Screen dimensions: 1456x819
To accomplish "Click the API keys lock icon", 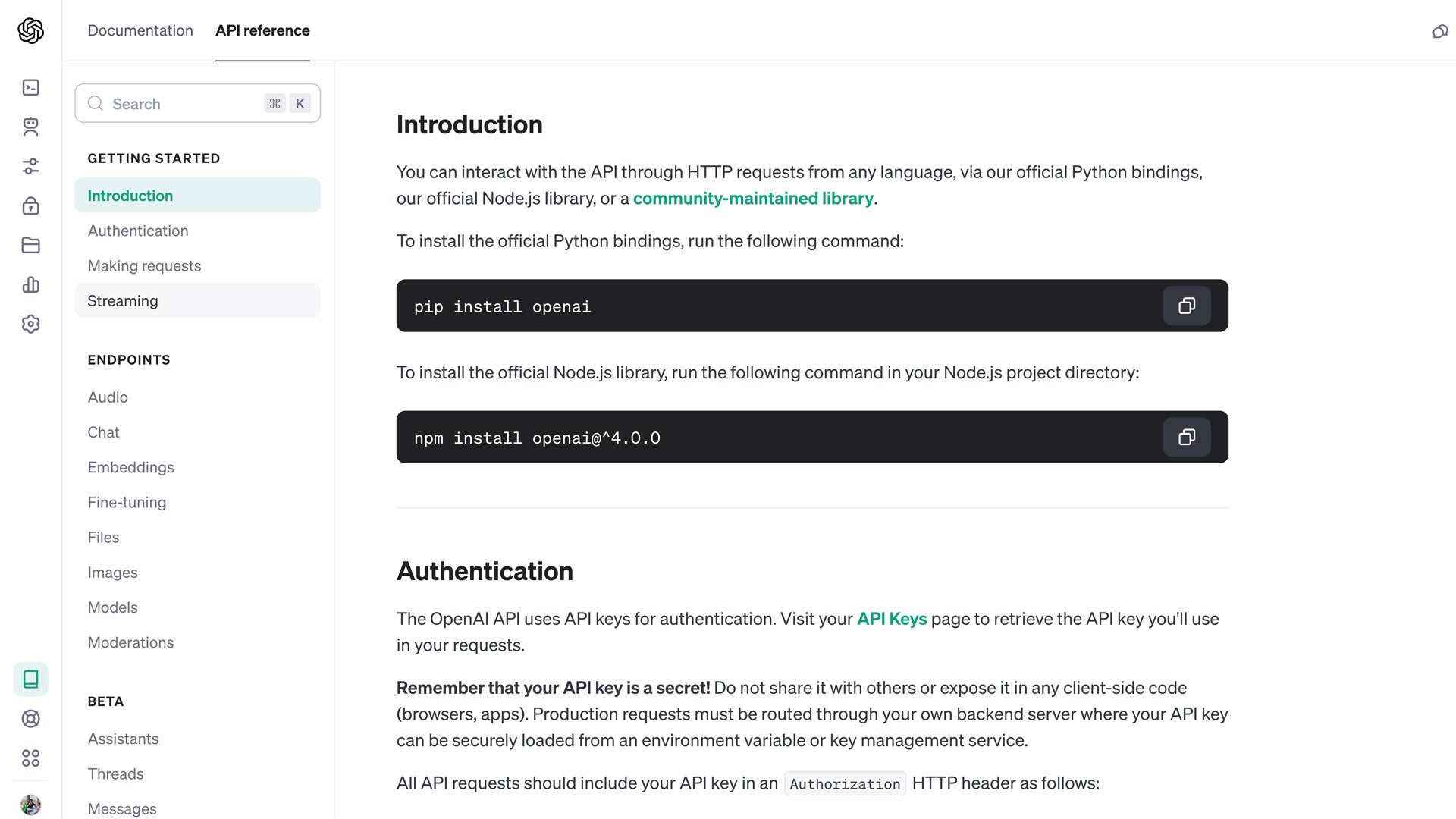I will coord(30,206).
